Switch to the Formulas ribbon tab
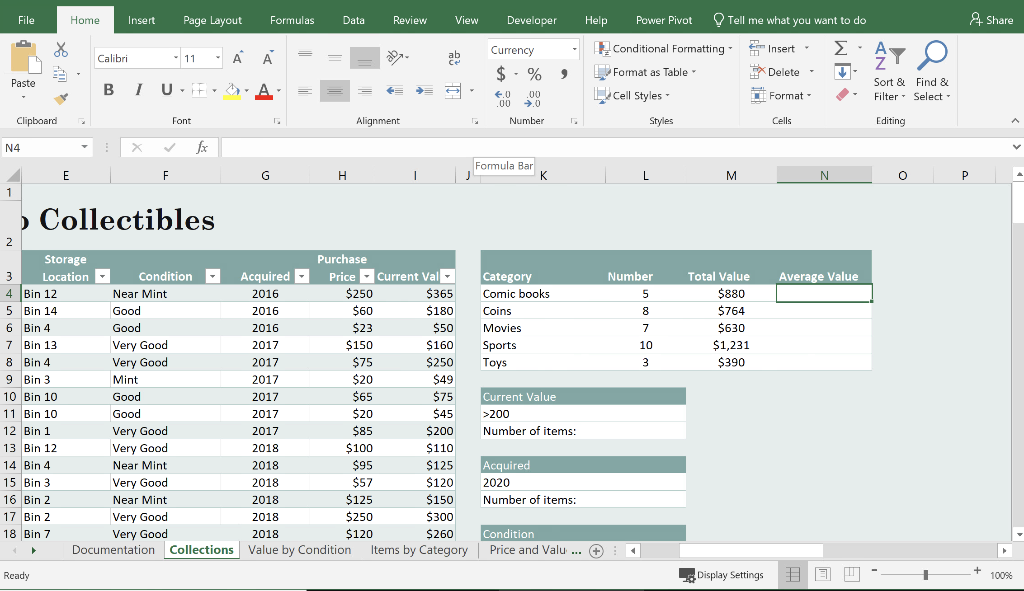This screenshot has height=591, width=1024. pos(290,19)
